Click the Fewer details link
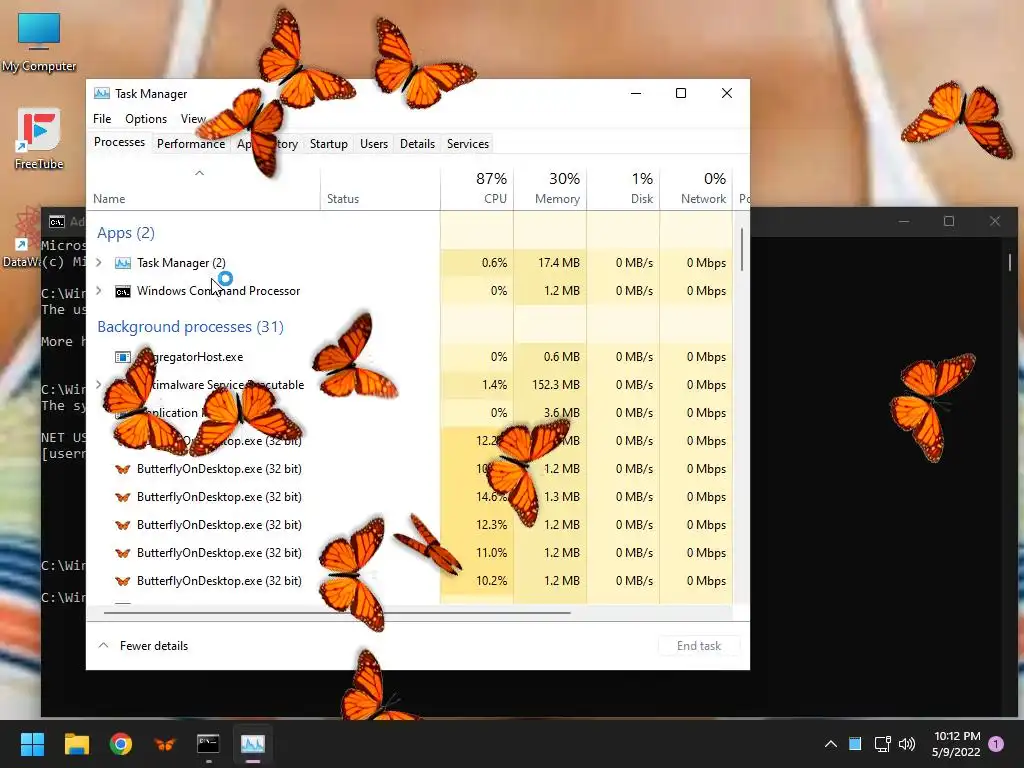Viewport: 1024px width, 768px height. [x=153, y=646]
